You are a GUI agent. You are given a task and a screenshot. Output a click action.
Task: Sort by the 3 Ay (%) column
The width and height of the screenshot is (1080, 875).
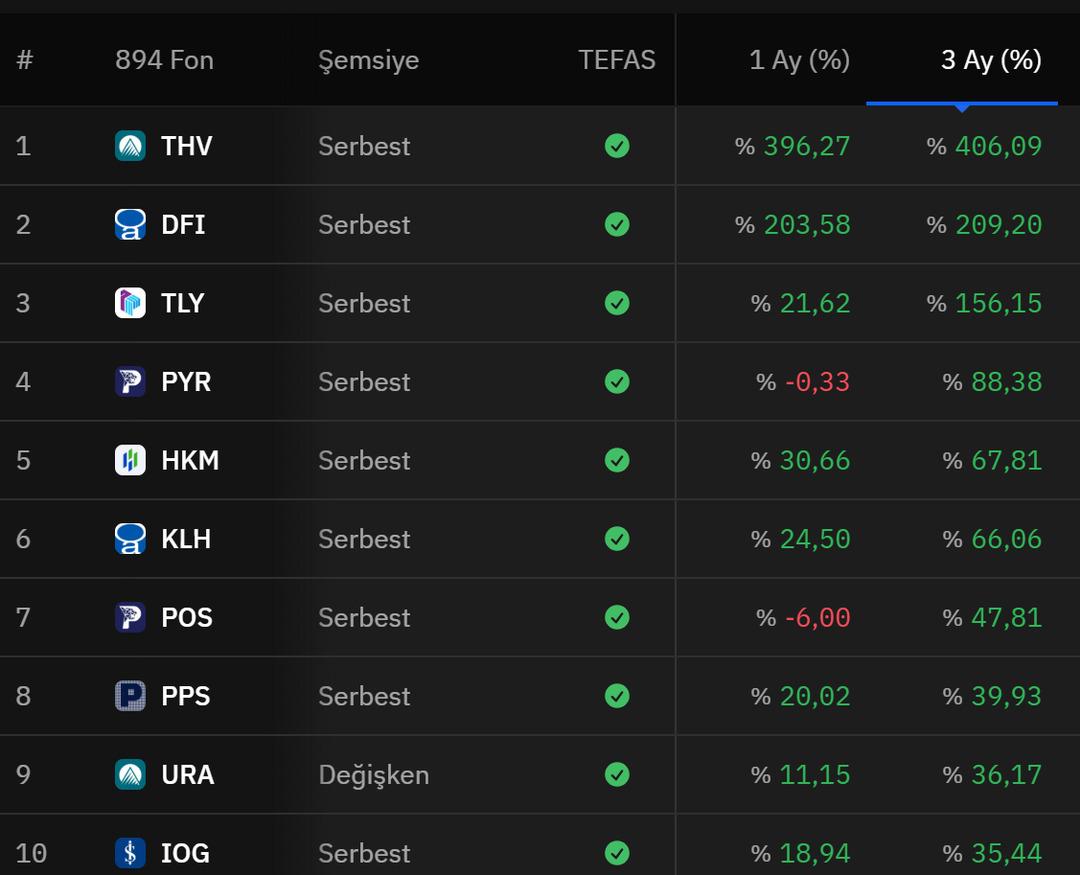pyautogui.click(x=990, y=60)
